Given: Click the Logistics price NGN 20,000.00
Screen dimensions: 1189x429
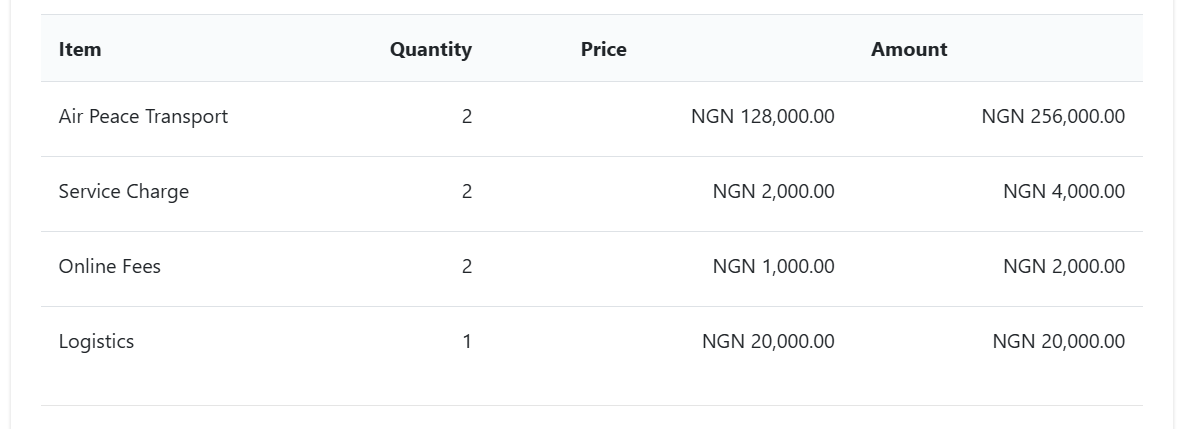Looking at the screenshot, I should coord(768,342).
